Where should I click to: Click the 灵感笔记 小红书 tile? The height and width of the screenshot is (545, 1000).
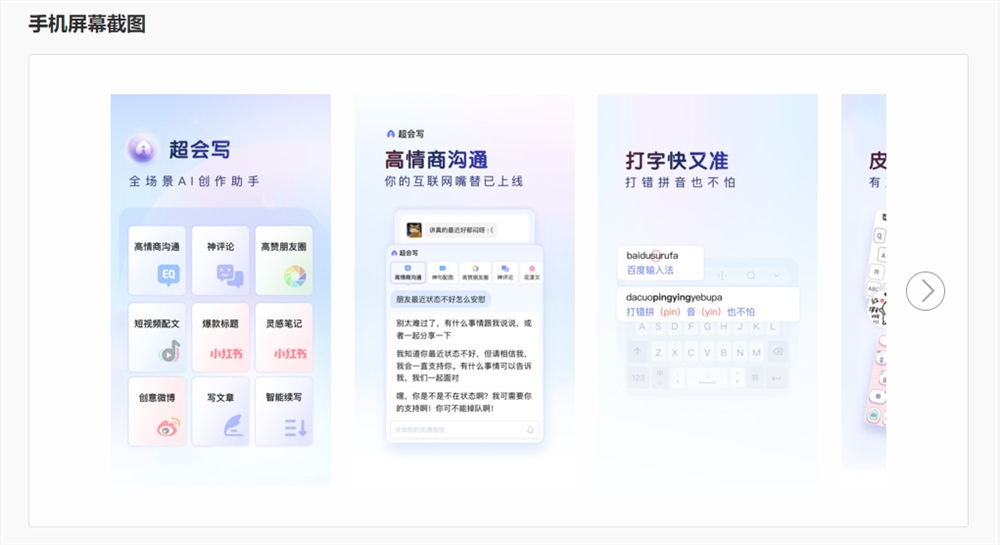point(284,337)
